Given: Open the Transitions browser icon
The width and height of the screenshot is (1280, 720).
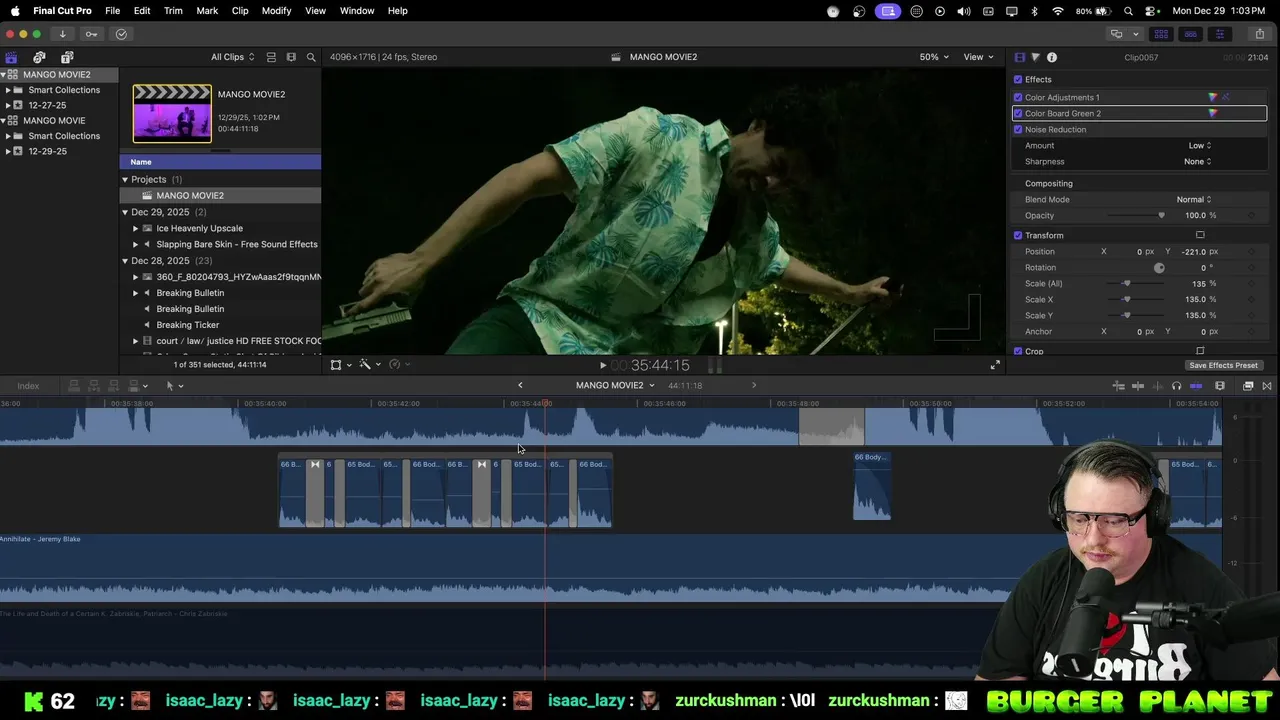Looking at the screenshot, I should [x=1267, y=386].
